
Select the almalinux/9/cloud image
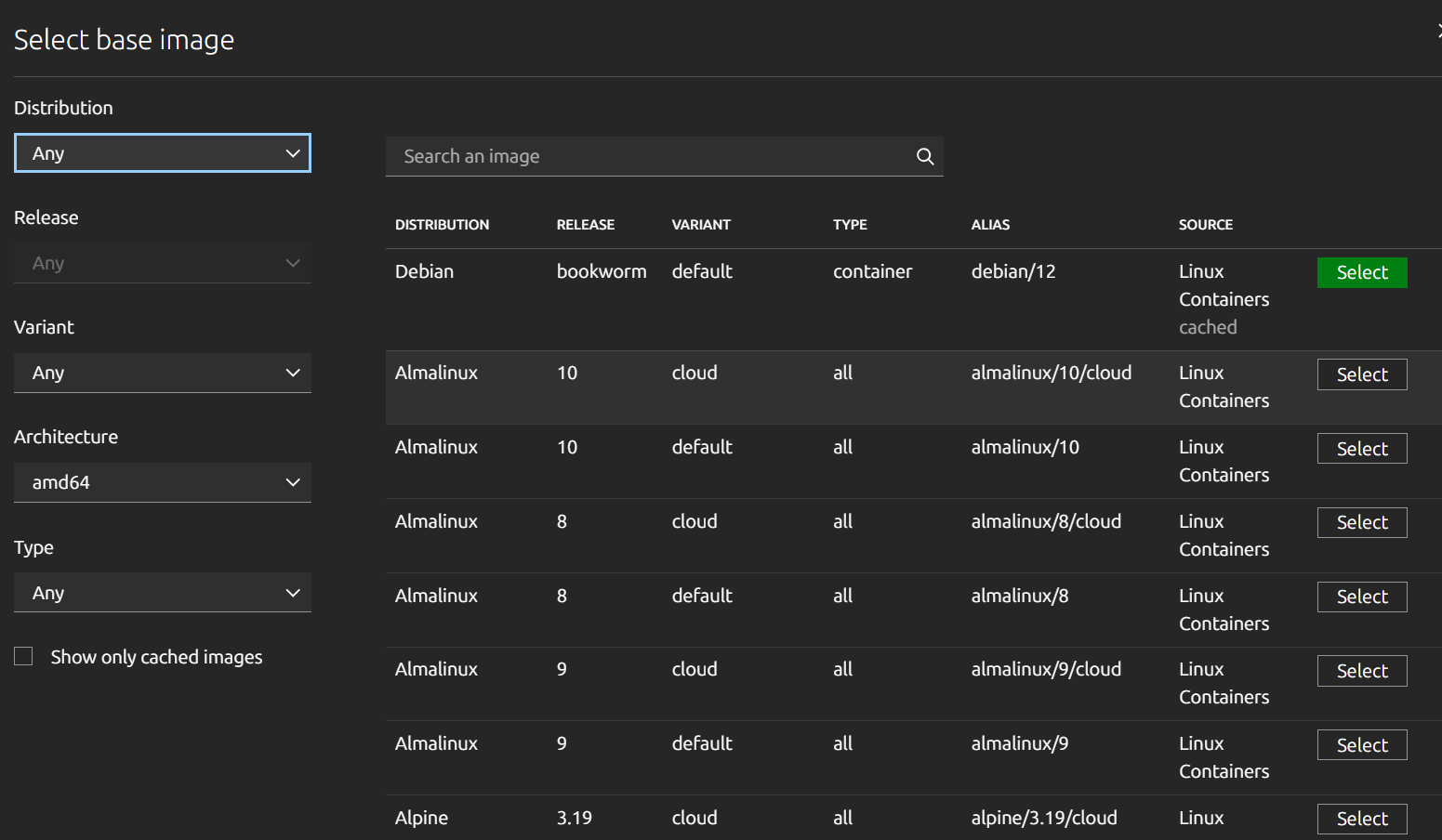coord(1361,671)
